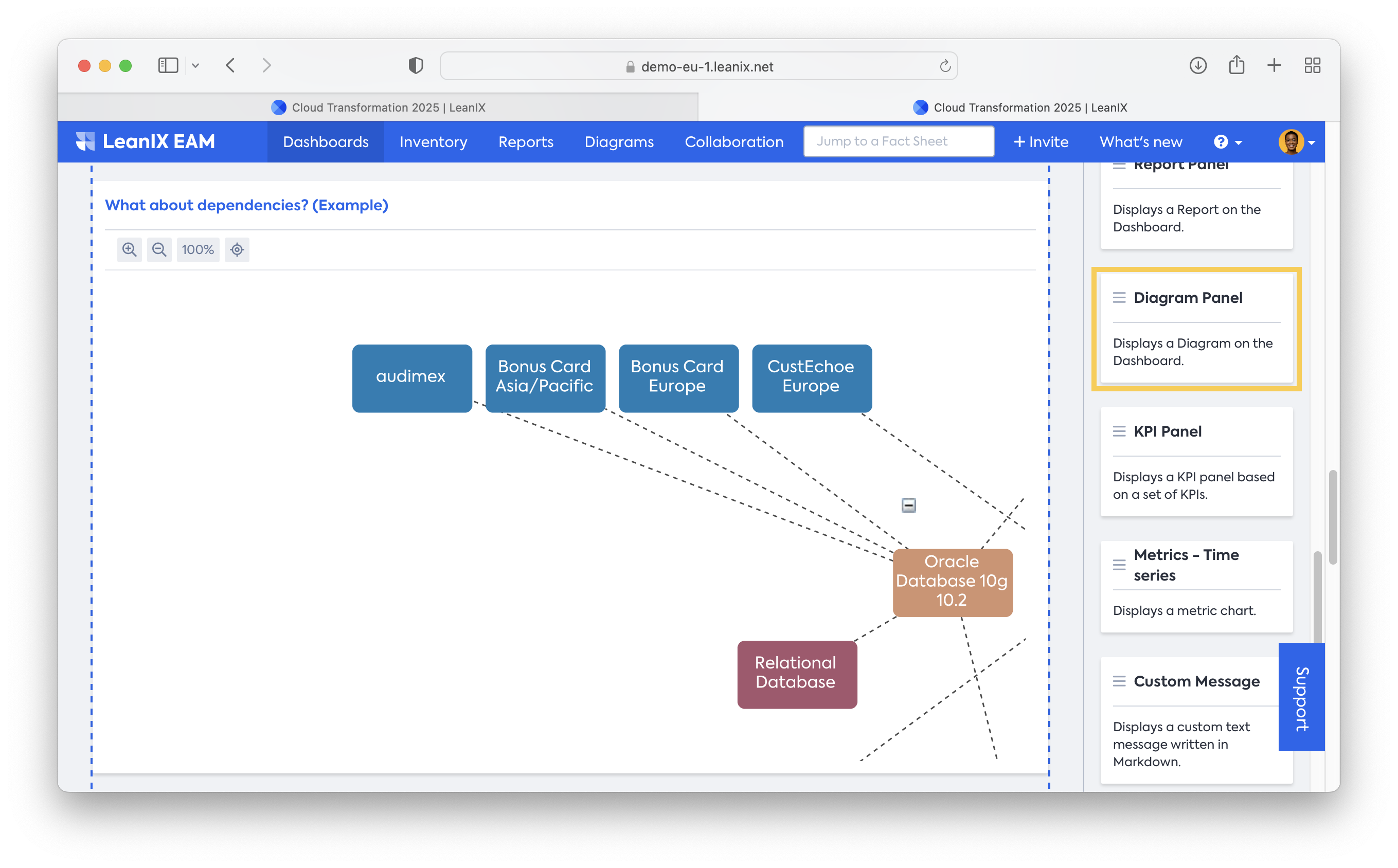
Task: Open the Inventory menu item
Action: [x=433, y=142]
